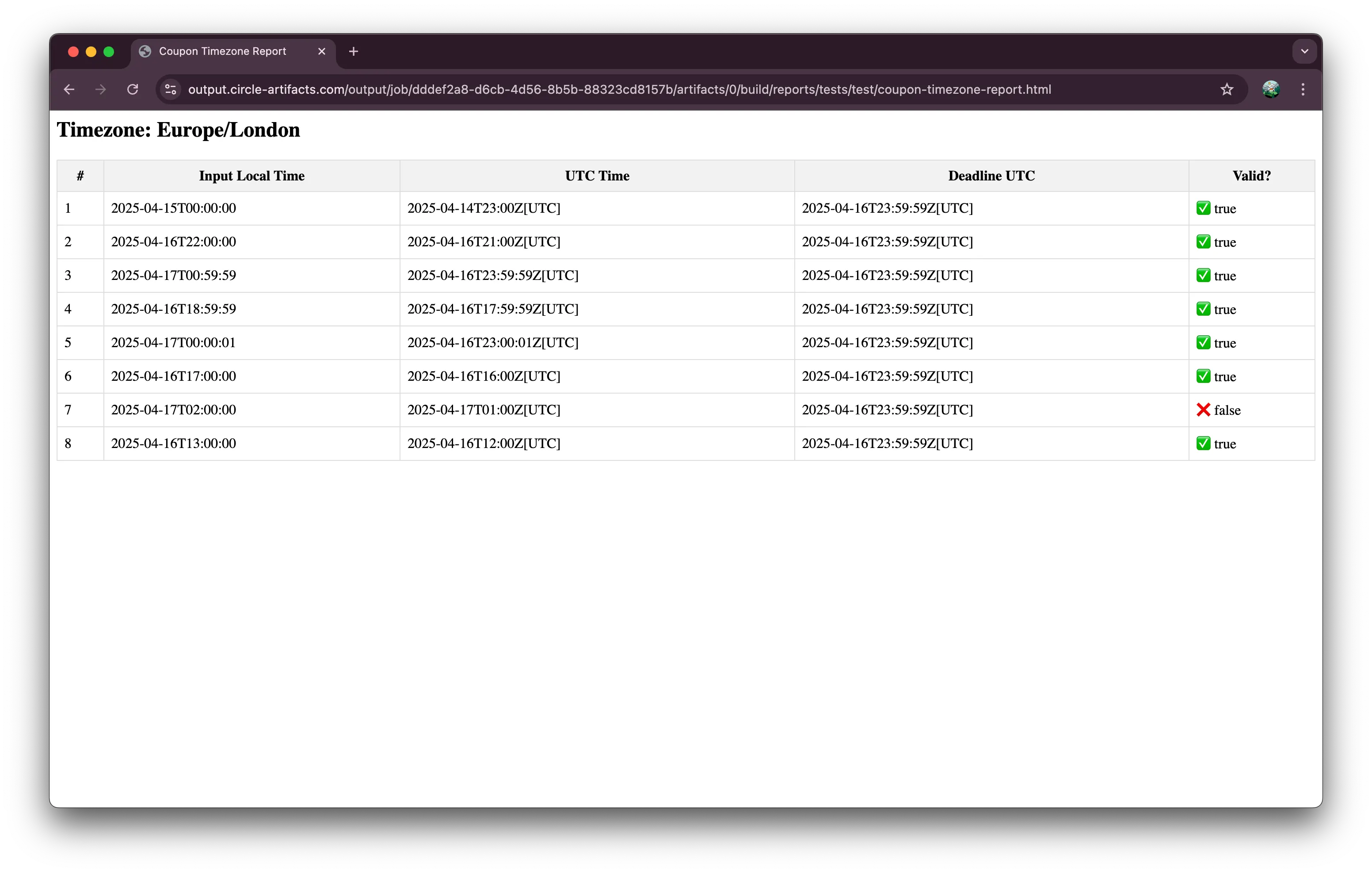
Task: Select the cell '2025-04-17T02:00:00'
Action: (252, 410)
